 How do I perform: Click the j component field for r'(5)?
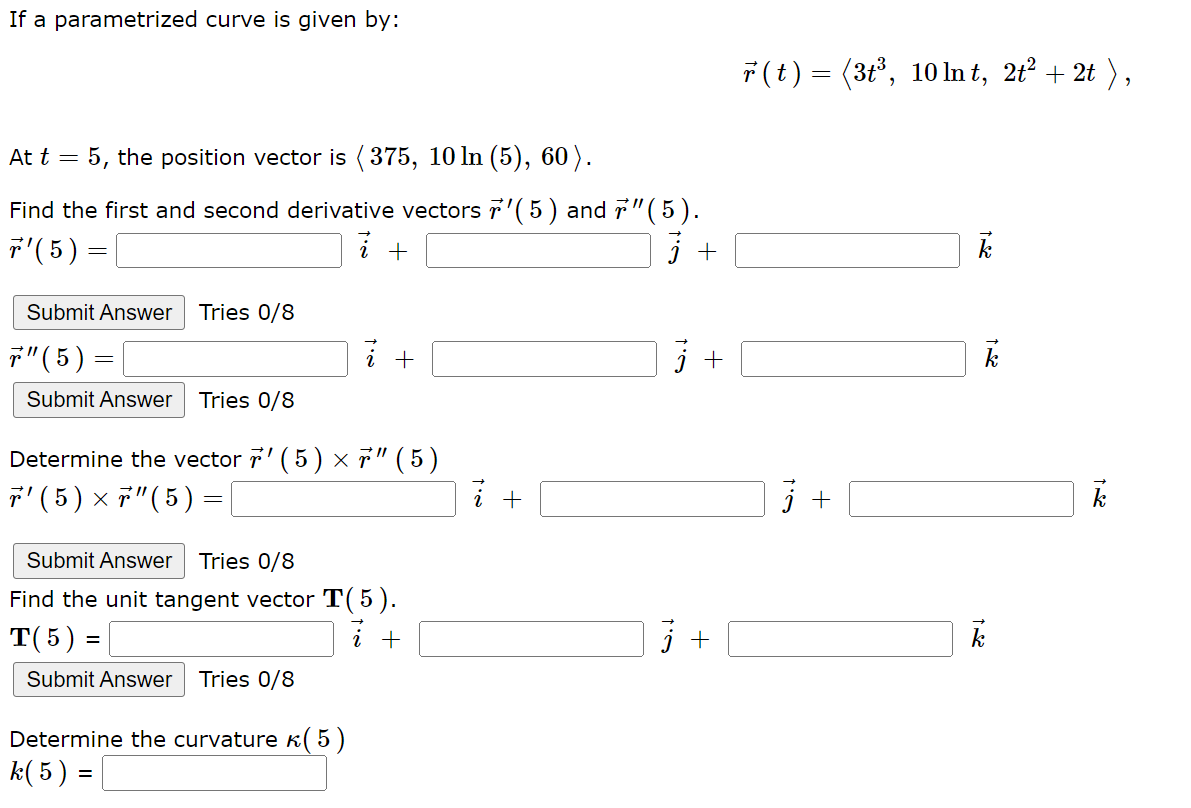tap(538, 250)
